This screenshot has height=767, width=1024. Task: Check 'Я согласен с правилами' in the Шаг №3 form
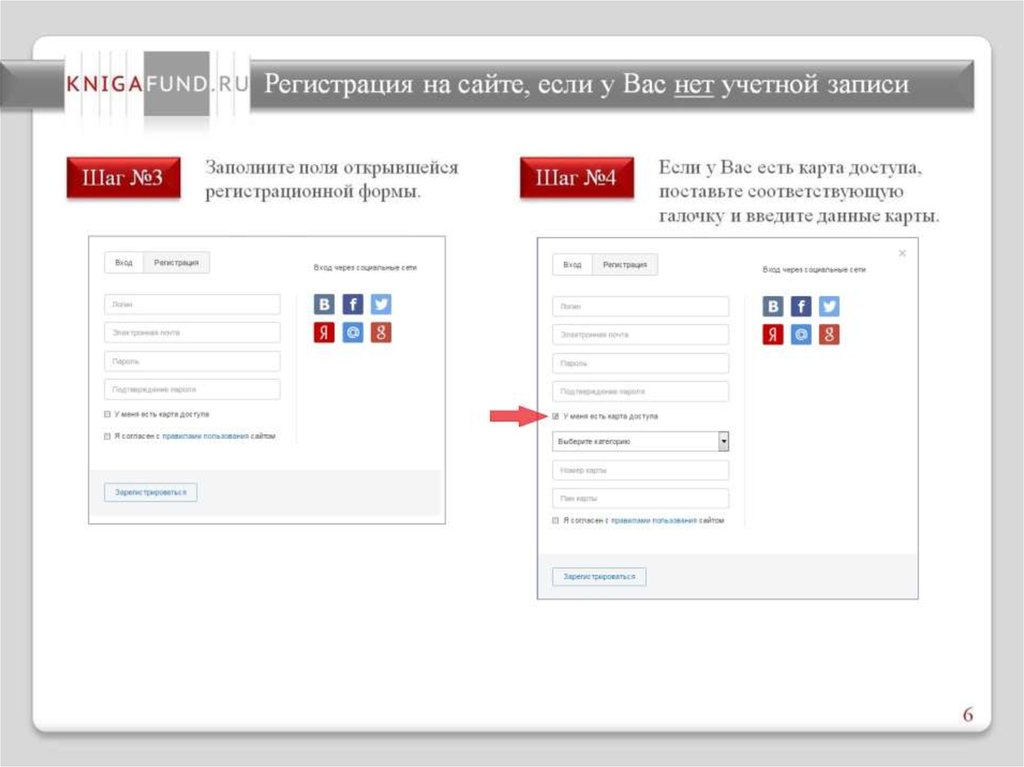pyautogui.click(x=107, y=436)
